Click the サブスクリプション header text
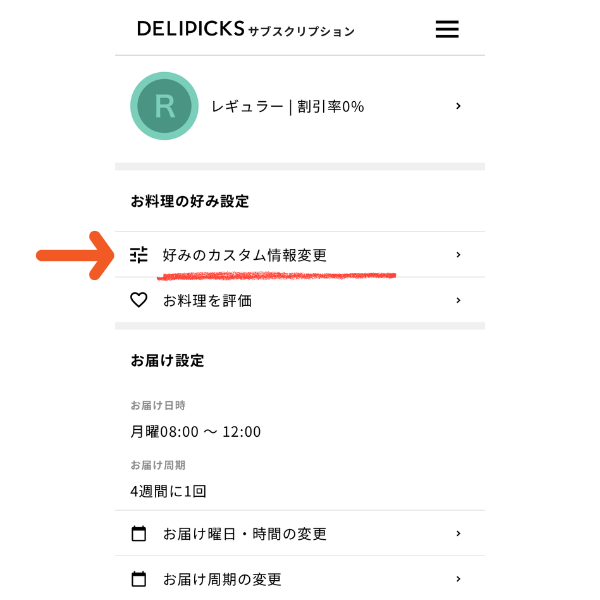600x600 pixels. 301,31
